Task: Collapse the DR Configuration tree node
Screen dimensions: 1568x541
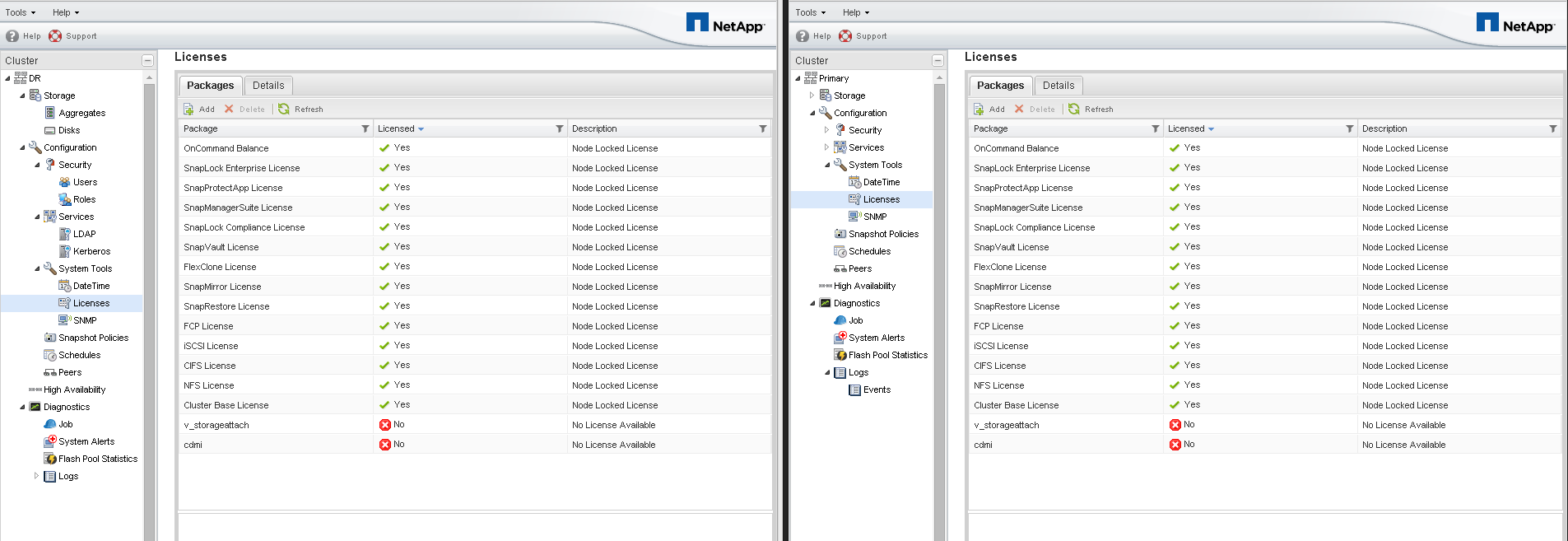Action: coord(22,147)
